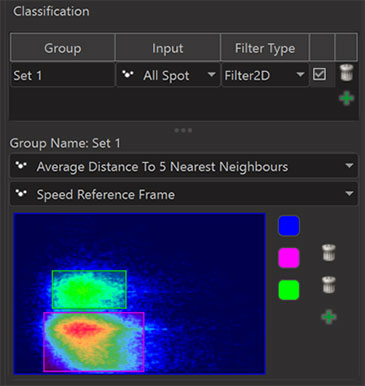Toggle the Set 1 enabled checkbox
Viewport: 365px width, 386px height.
tap(319, 74)
